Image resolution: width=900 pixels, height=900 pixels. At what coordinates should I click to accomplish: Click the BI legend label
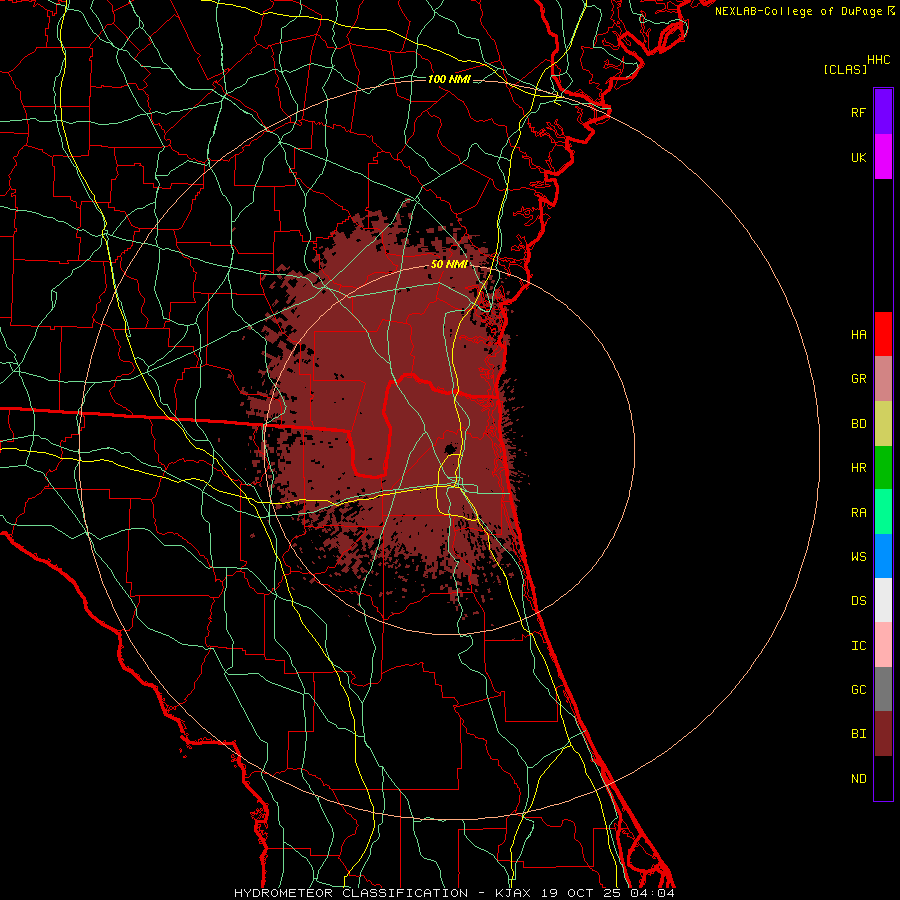(x=858, y=734)
